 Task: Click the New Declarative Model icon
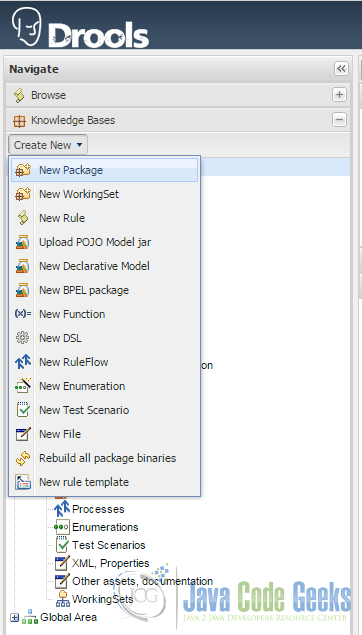tap(22, 266)
